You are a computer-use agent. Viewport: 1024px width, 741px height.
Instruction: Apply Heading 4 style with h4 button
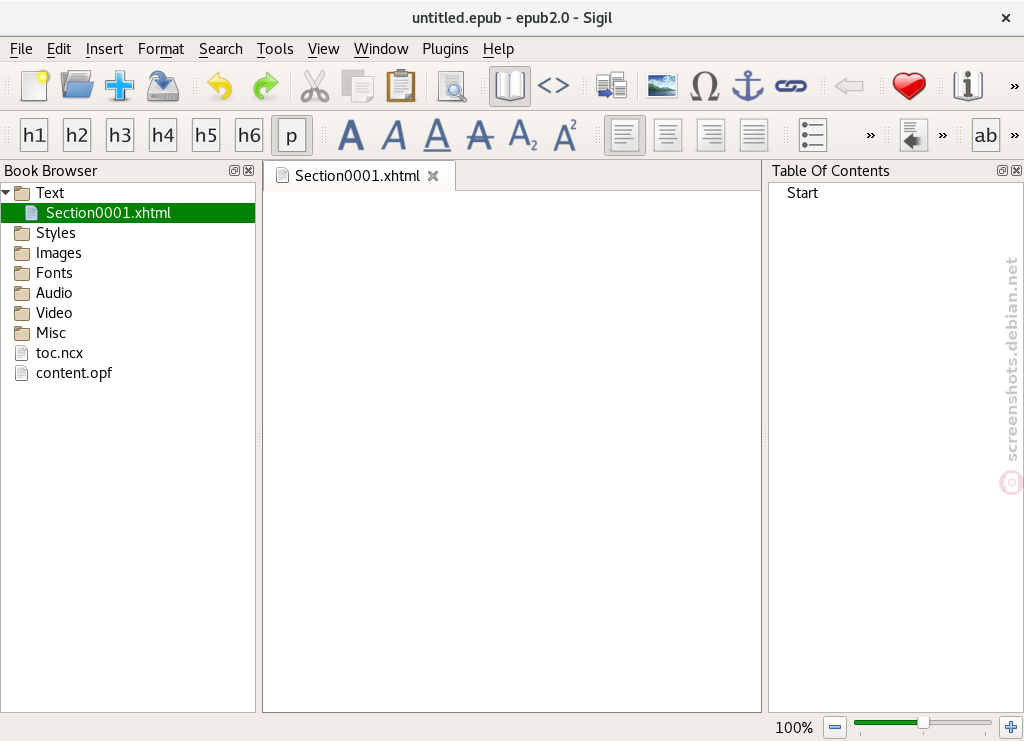click(163, 135)
